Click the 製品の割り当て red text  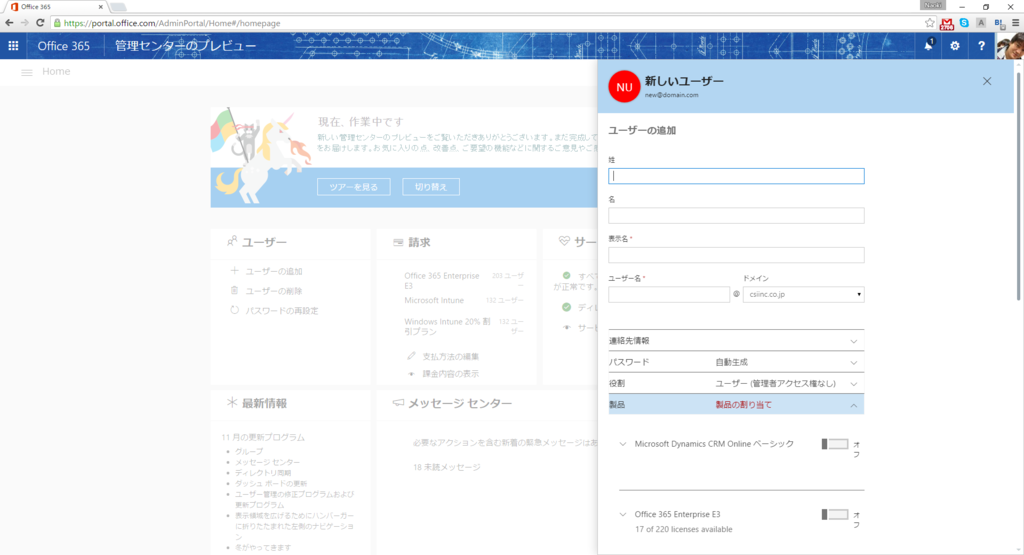pyautogui.click(x=743, y=405)
